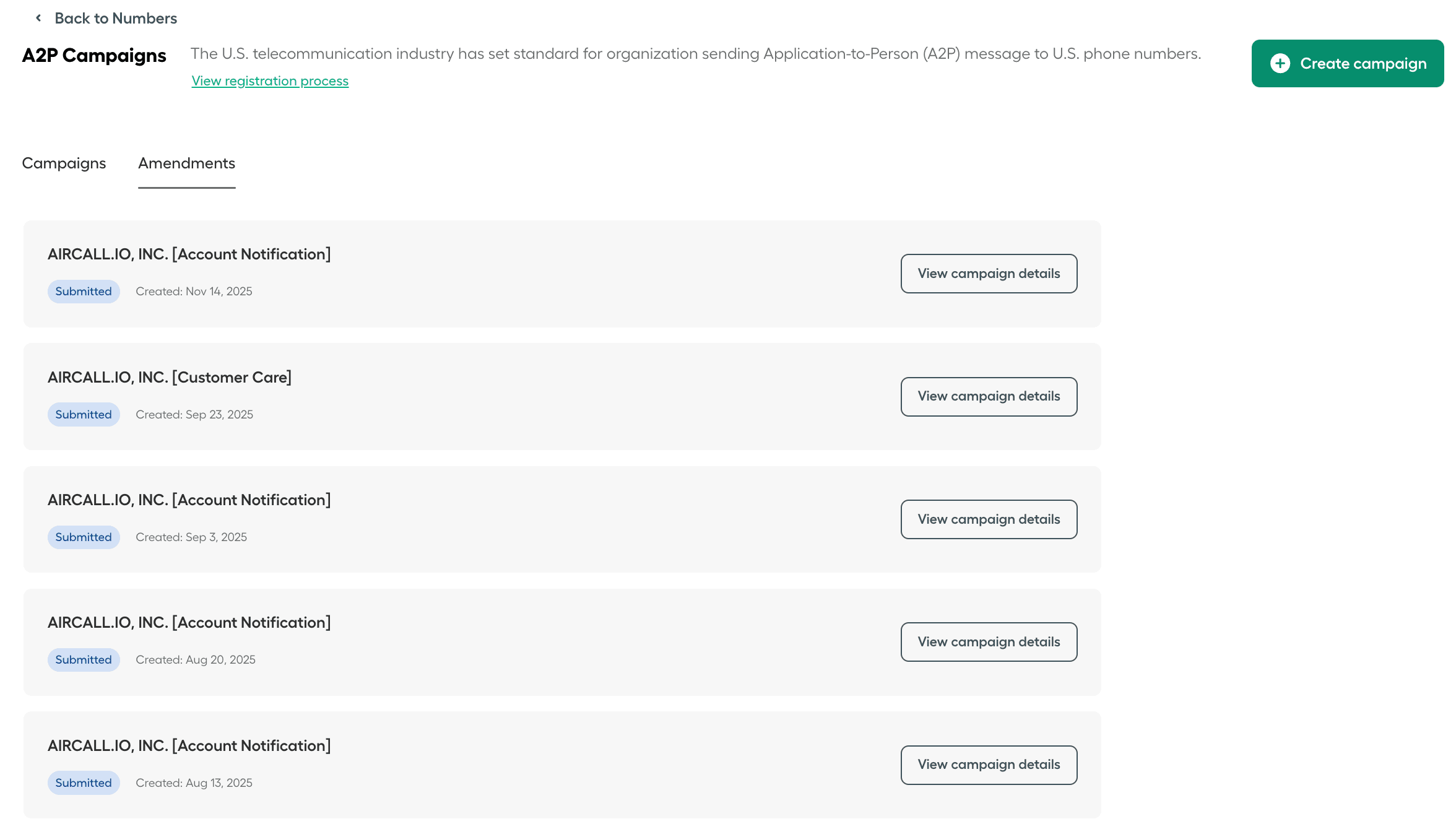This screenshot has height=837, width=1456.
Task: Click Submitted badge on Customer Care amendment
Action: tap(84, 415)
